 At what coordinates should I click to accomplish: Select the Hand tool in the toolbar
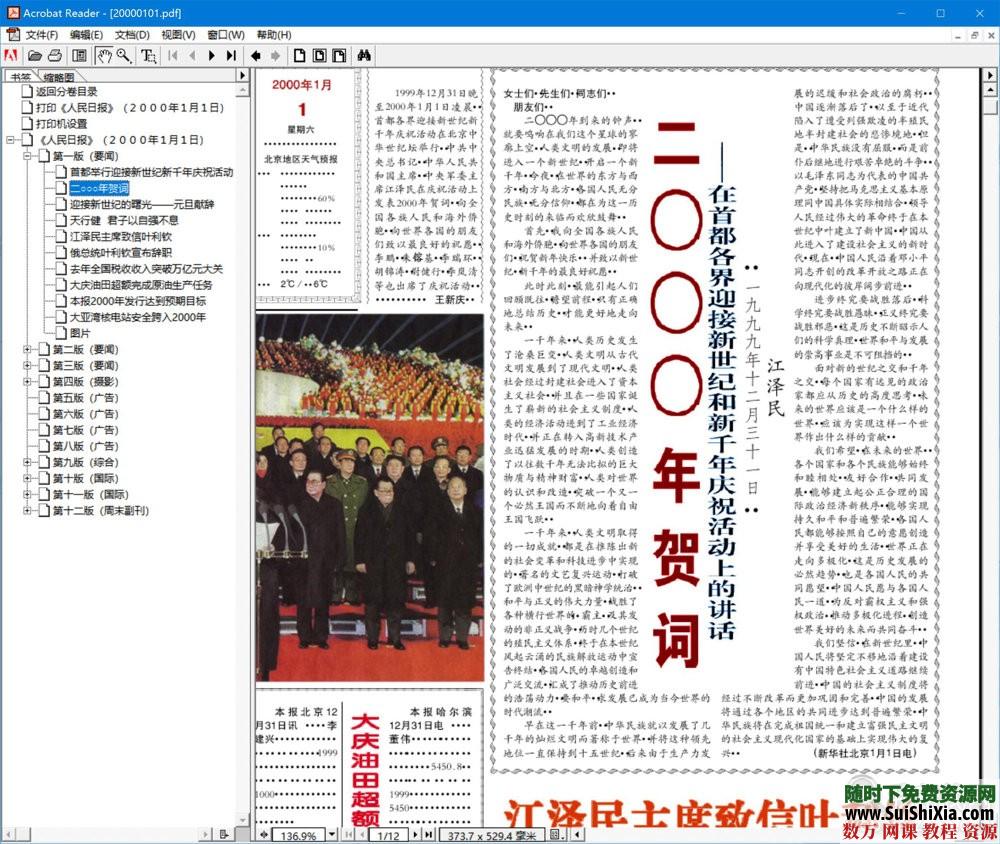103,56
